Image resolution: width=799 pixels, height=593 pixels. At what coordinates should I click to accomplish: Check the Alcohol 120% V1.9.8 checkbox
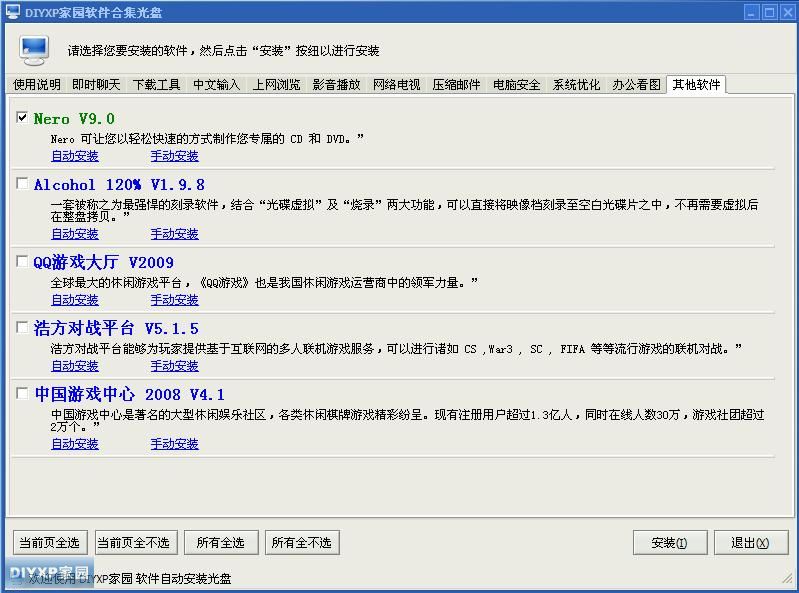pos(22,183)
